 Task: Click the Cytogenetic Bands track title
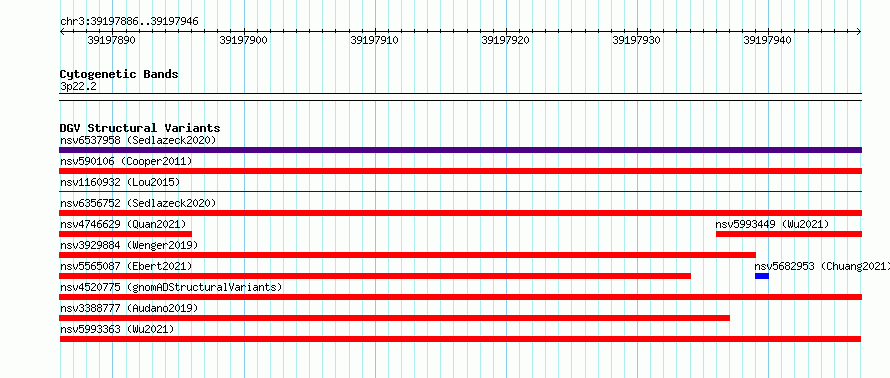(119, 74)
